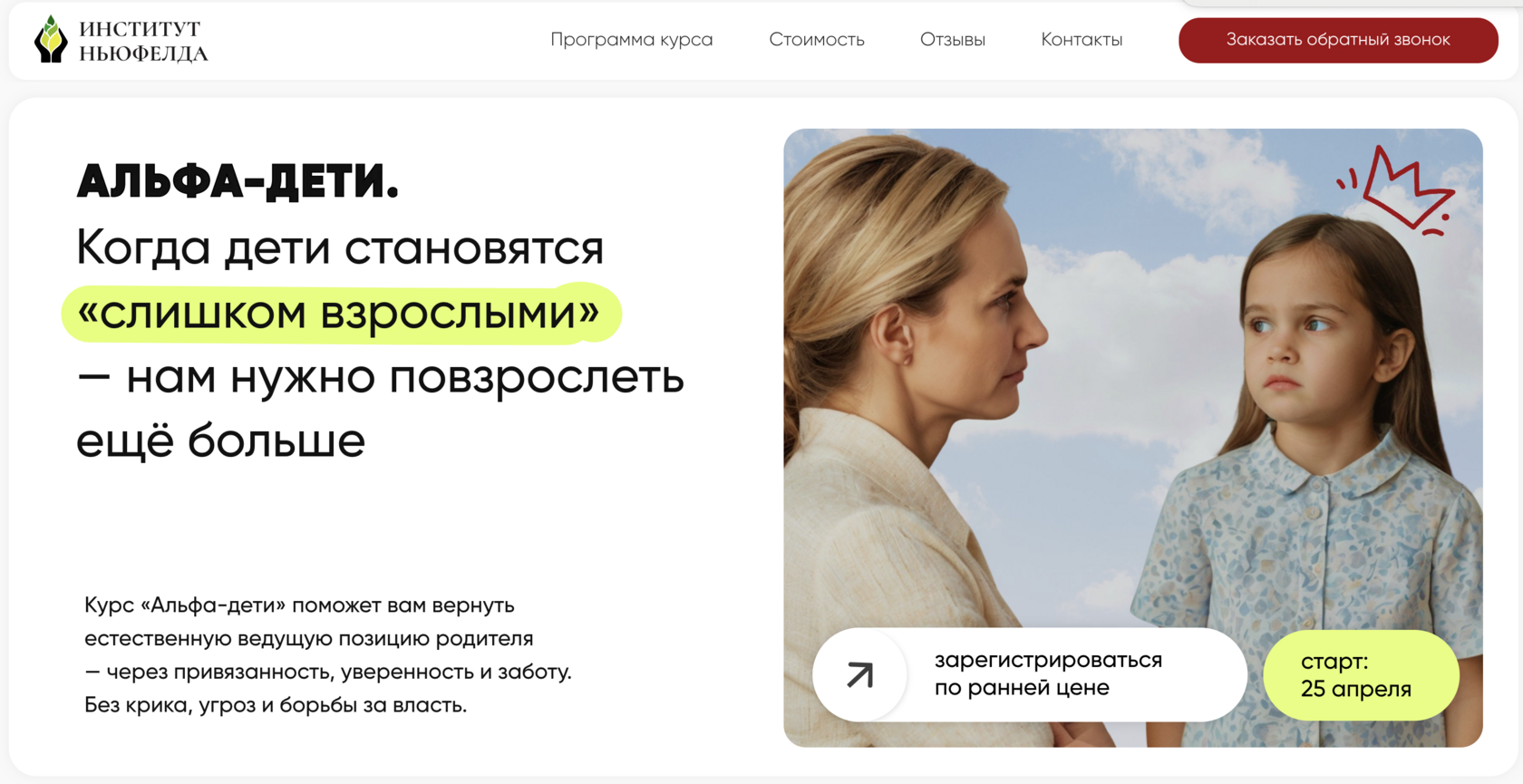Click the green старт: 25 апреля badge
This screenshot has height=784, width=1523.
[1361, 675]
